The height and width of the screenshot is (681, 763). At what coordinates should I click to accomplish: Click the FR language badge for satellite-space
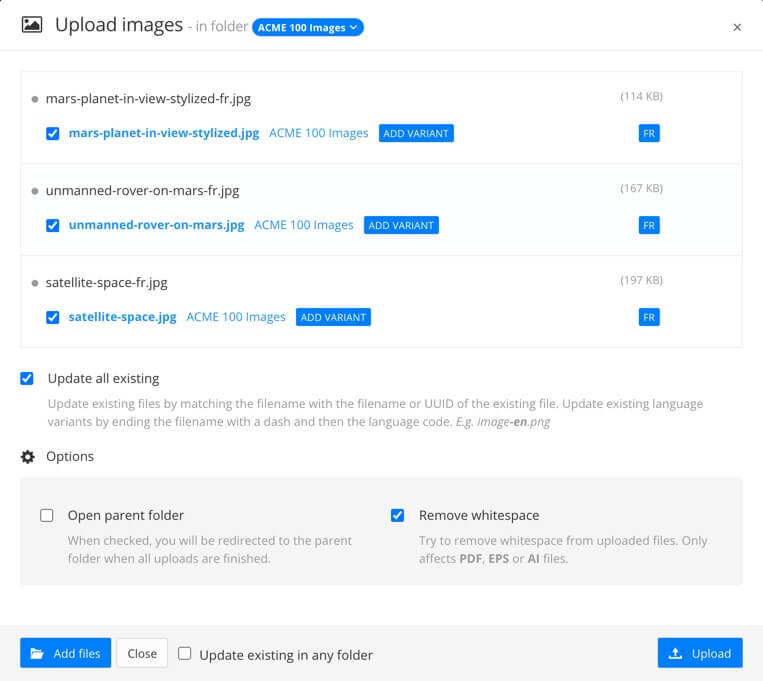tap(649, 317)
